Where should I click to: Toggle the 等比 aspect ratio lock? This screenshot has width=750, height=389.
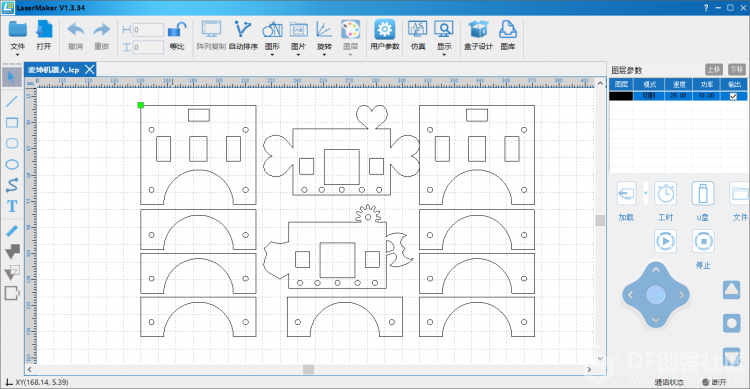[176, 30]
